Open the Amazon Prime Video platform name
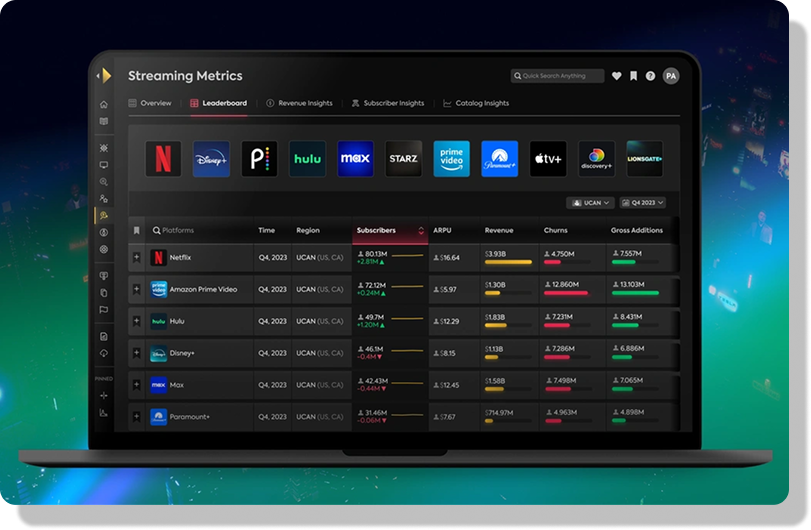The width and height of the screenshot is (811, 530). click(203, 290)
